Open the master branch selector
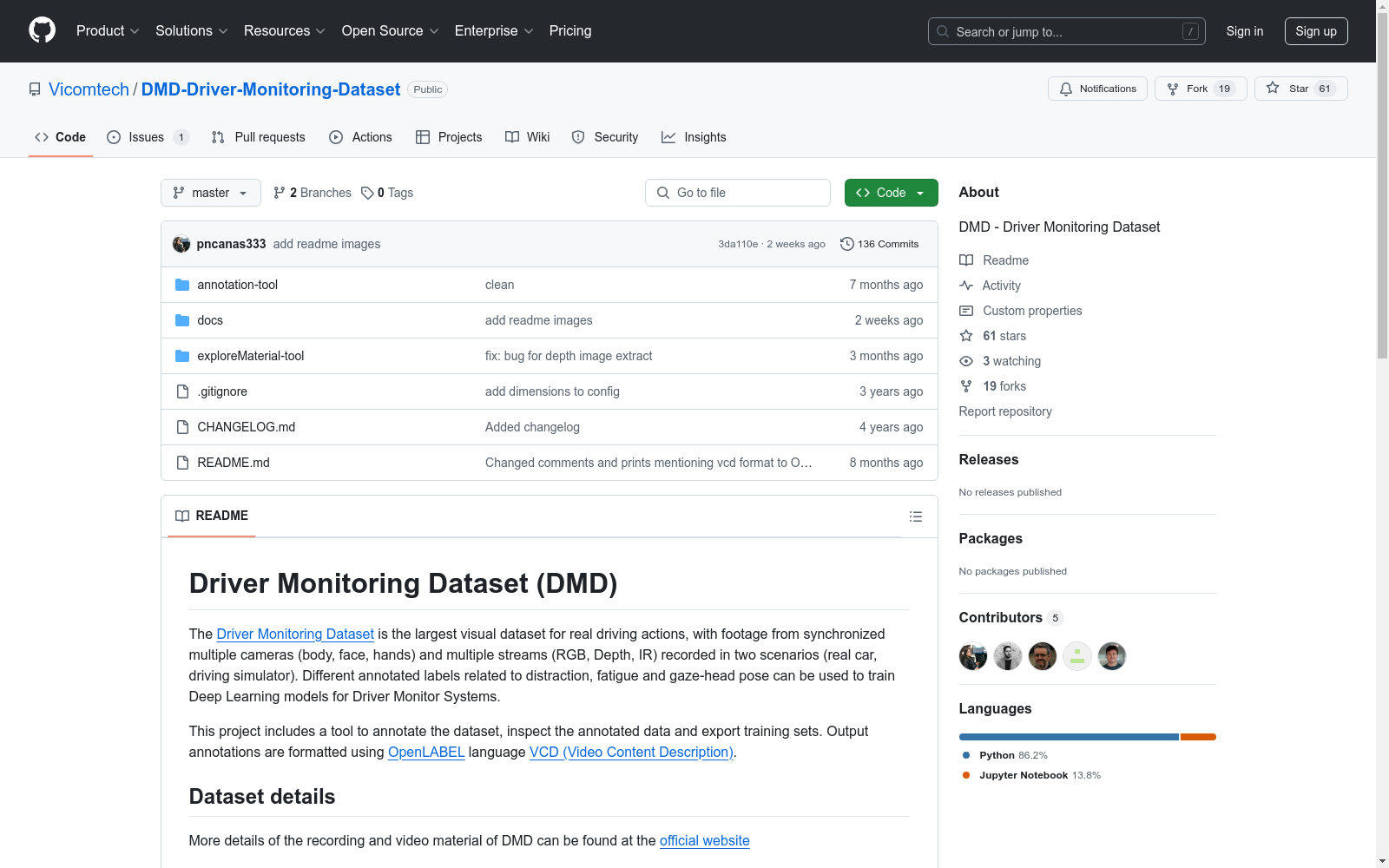The width and height of the screenshot is (1389, 868). 210,193
